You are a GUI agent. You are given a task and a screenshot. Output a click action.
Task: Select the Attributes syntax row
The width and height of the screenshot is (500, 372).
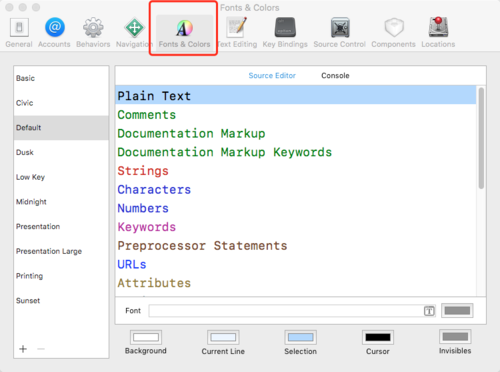tap(296, 283)
